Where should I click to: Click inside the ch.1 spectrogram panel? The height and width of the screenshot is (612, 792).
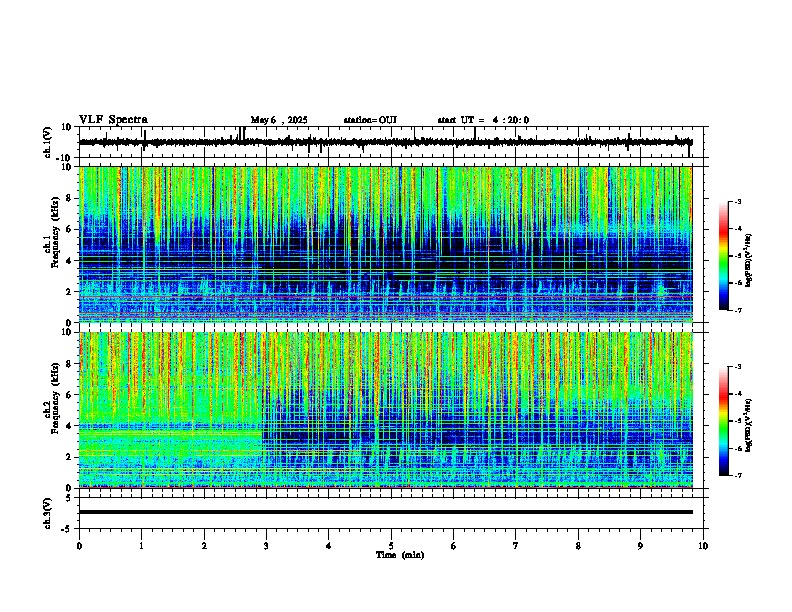pos(385,244)
